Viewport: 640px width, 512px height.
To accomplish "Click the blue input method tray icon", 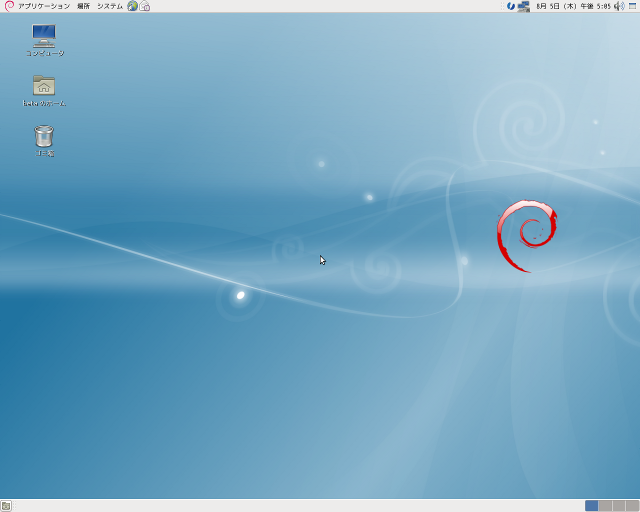I will click(511, 6).
